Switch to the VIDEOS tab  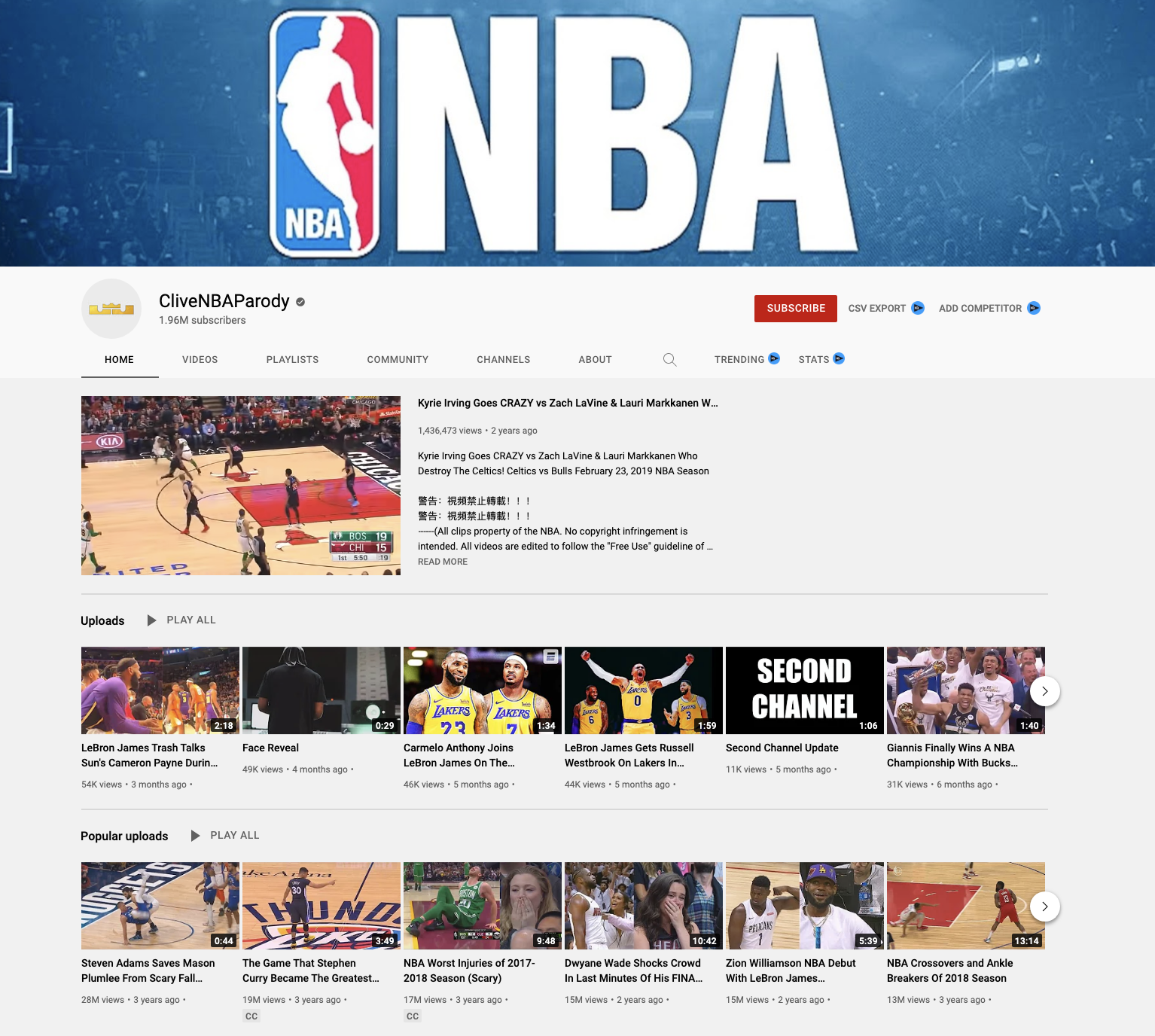200,360
